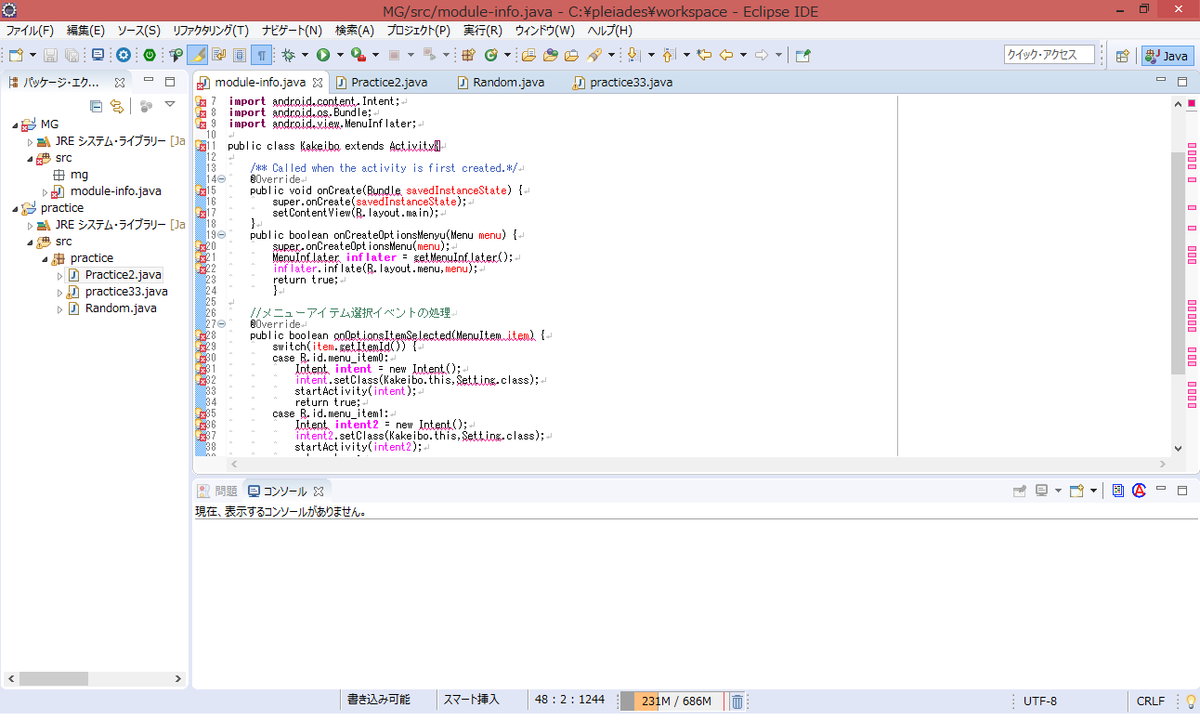Open the console terminal toolbar icon
Screen dimensions: 1200x721
click(x=98, y=55)
